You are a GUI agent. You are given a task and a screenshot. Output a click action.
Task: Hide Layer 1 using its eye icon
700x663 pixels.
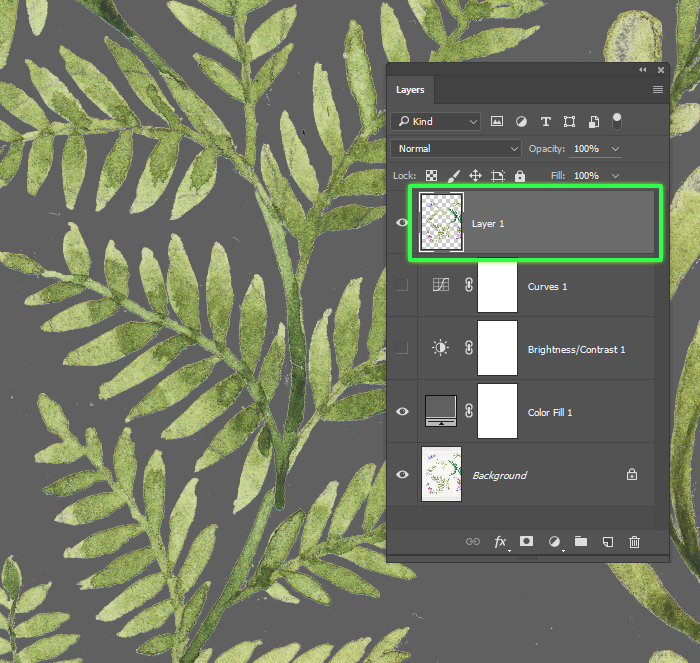click(x=402, y=223)
